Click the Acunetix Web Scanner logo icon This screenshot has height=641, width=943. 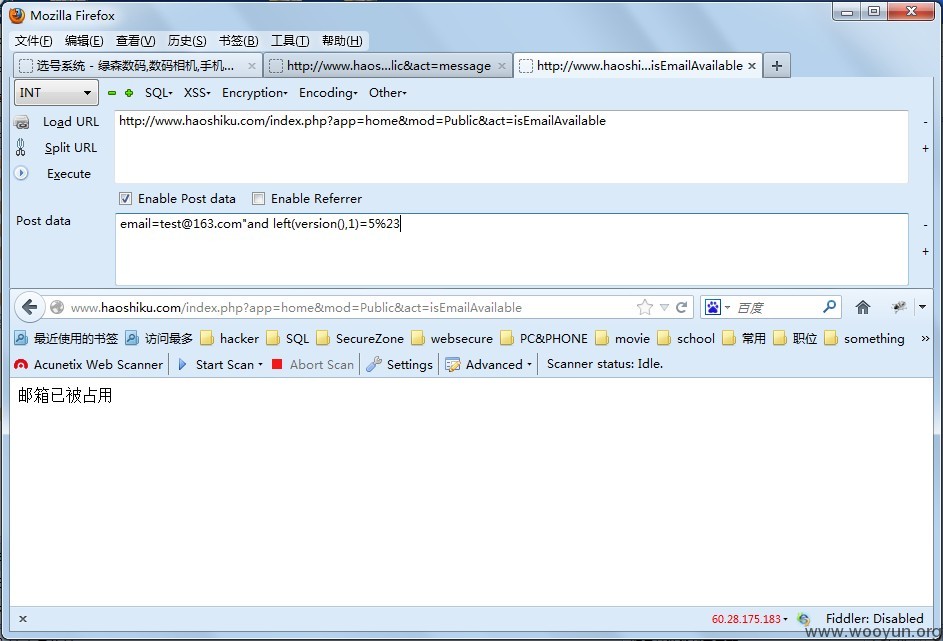click(21, 364)
